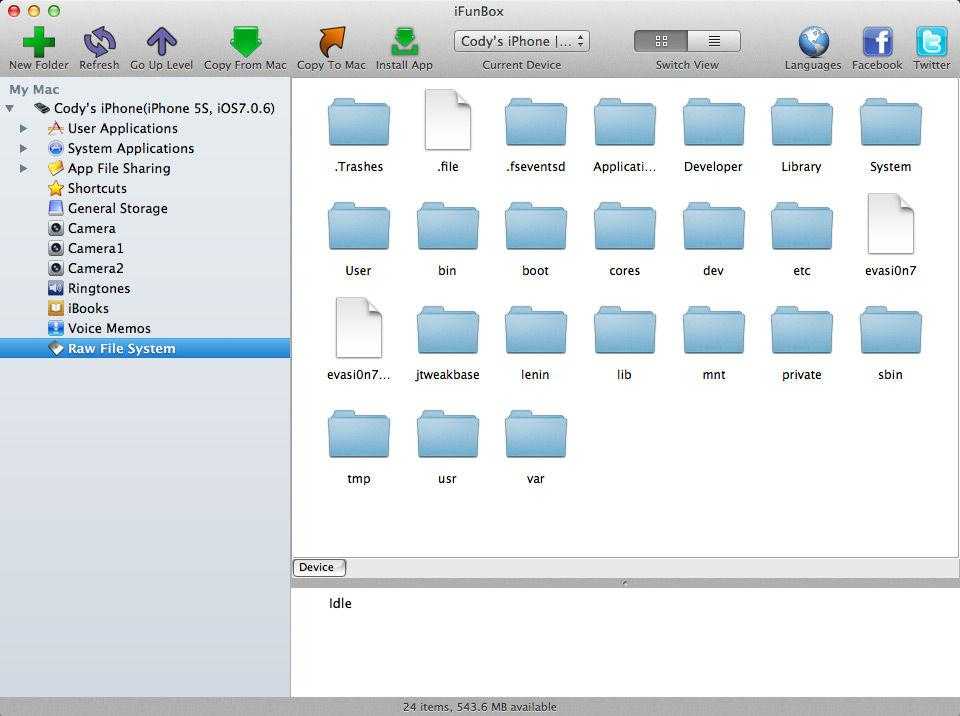Image resolution: width=960 pixels, height=716 pixels.
Task: Click the New Folder toolbar icon
Action: click(39, 42)
